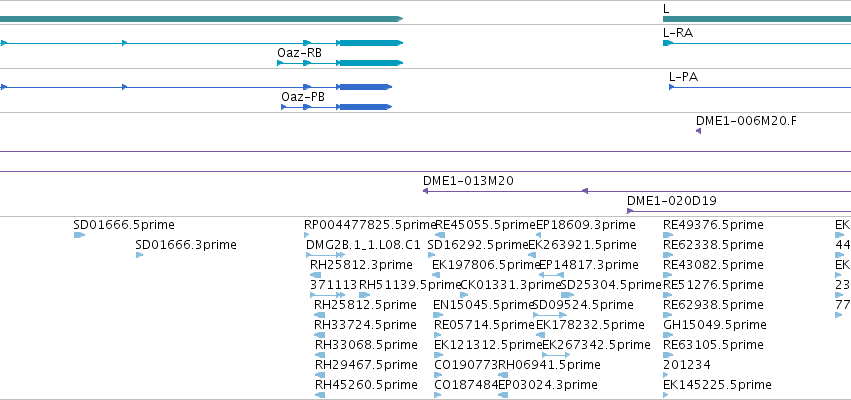This screenshot has height=400, width=851.
Task: Click the DME1-013M20 clone label
Action: [468, 181]
